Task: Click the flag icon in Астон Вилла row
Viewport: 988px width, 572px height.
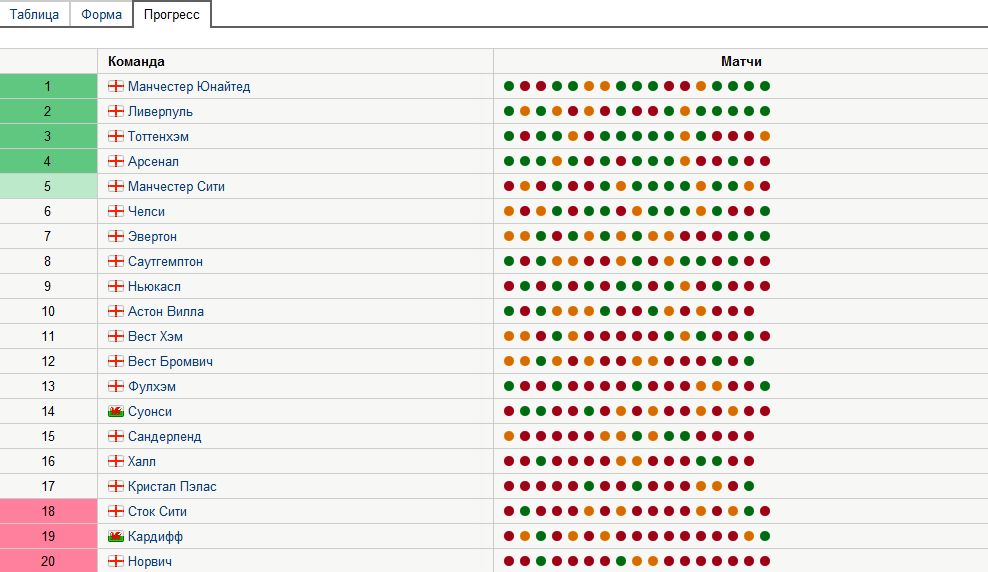Action: pyautogui.click(x=116, y=311)
